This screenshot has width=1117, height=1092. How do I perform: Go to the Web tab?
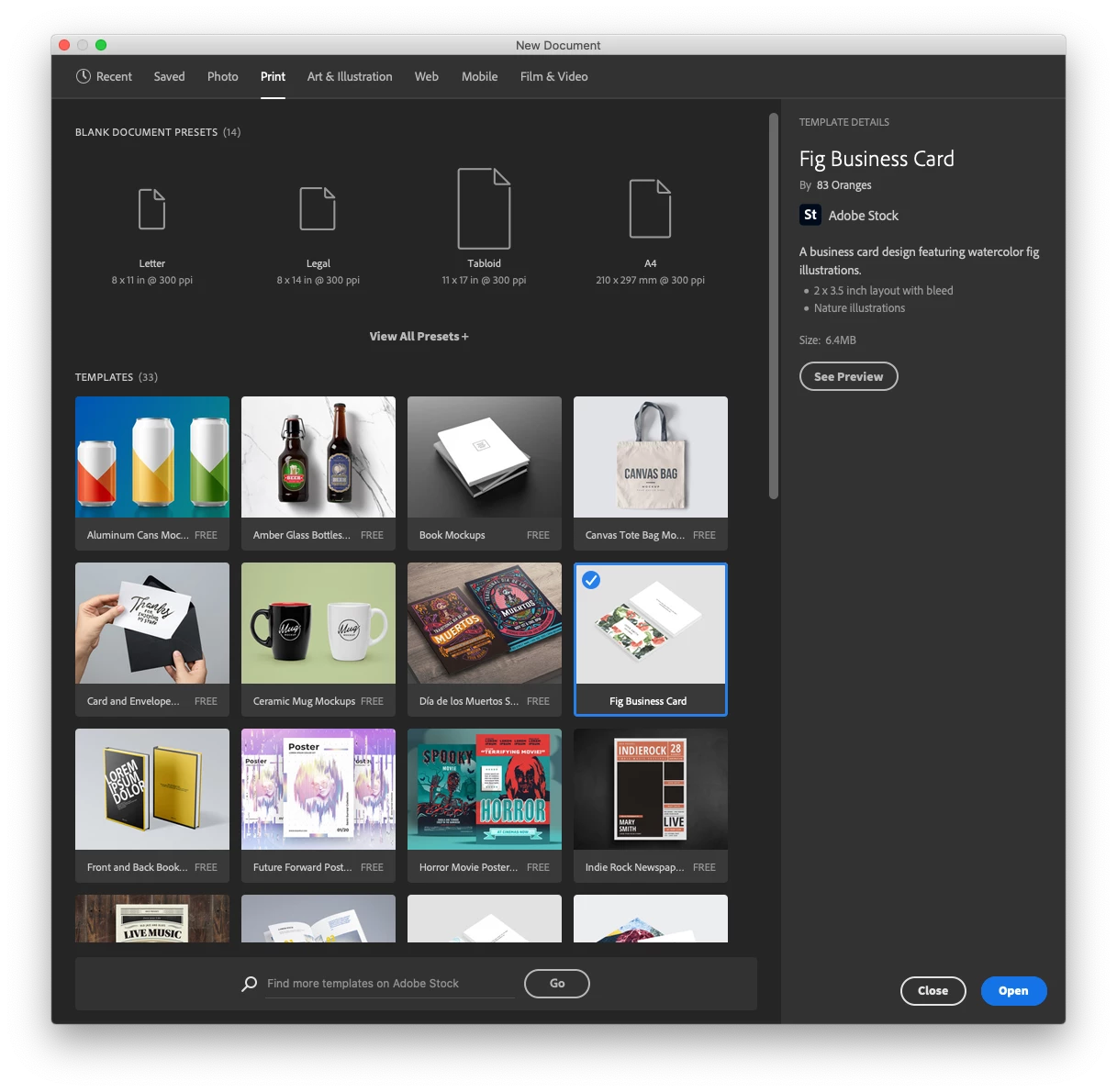tap(427, 76)
